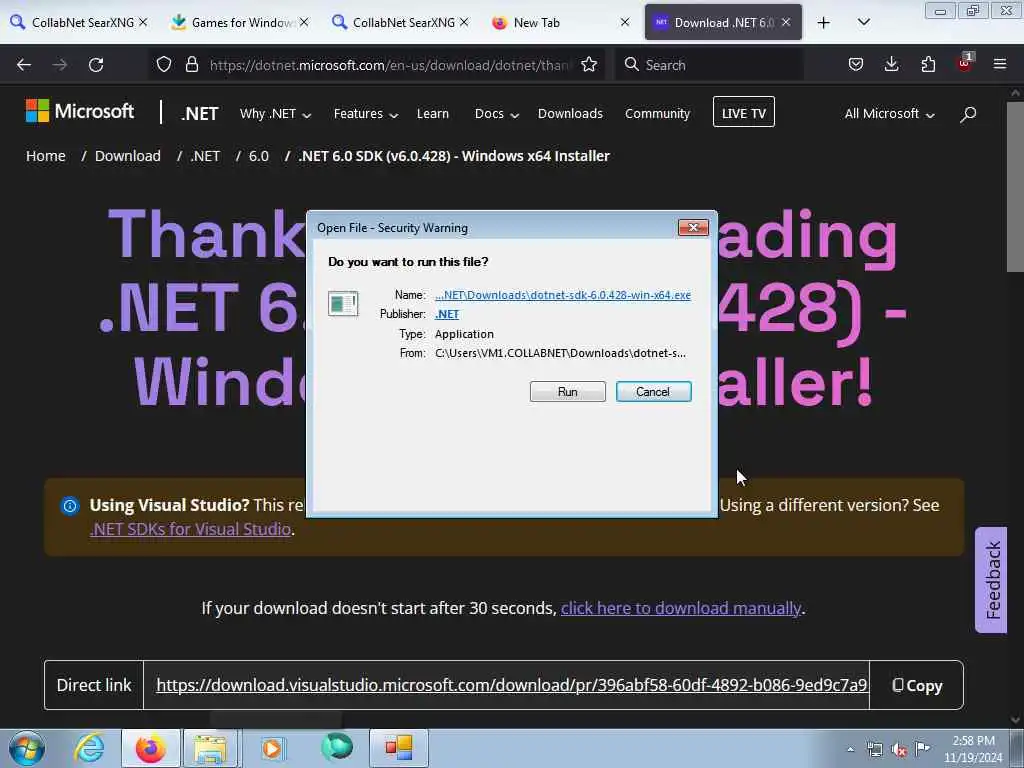Go to 6.0 breadcrumb link
Screen dimensions: 1024x768
click(259, 156)
